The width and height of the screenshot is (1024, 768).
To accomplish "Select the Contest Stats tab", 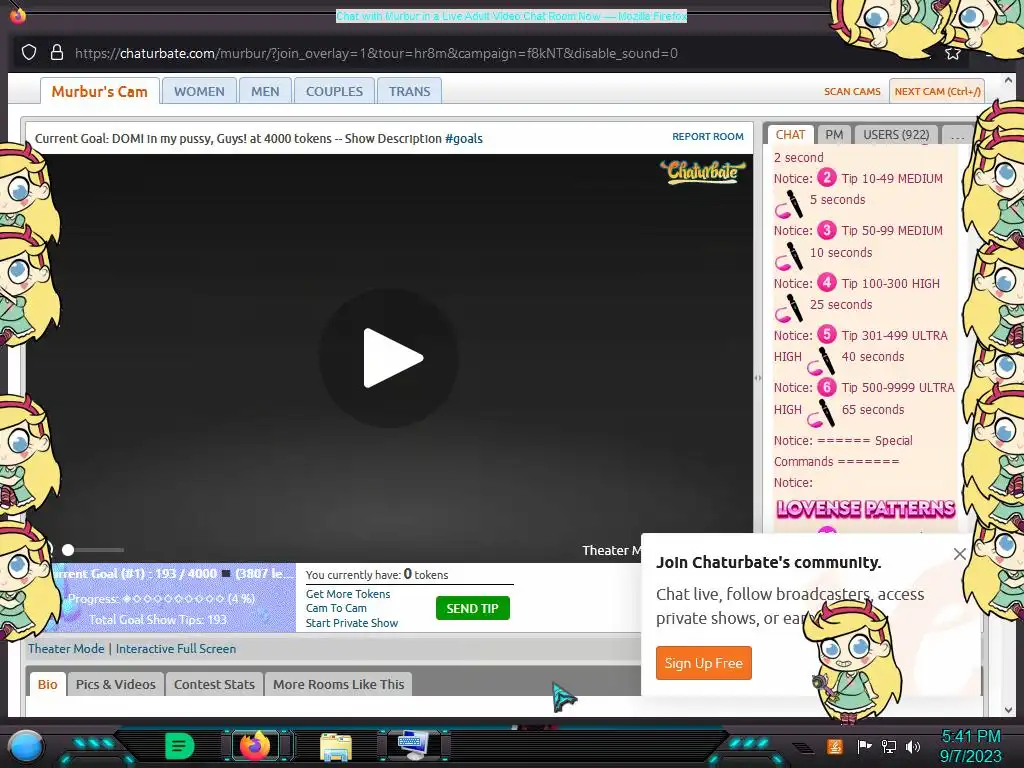I will (214, 684).
